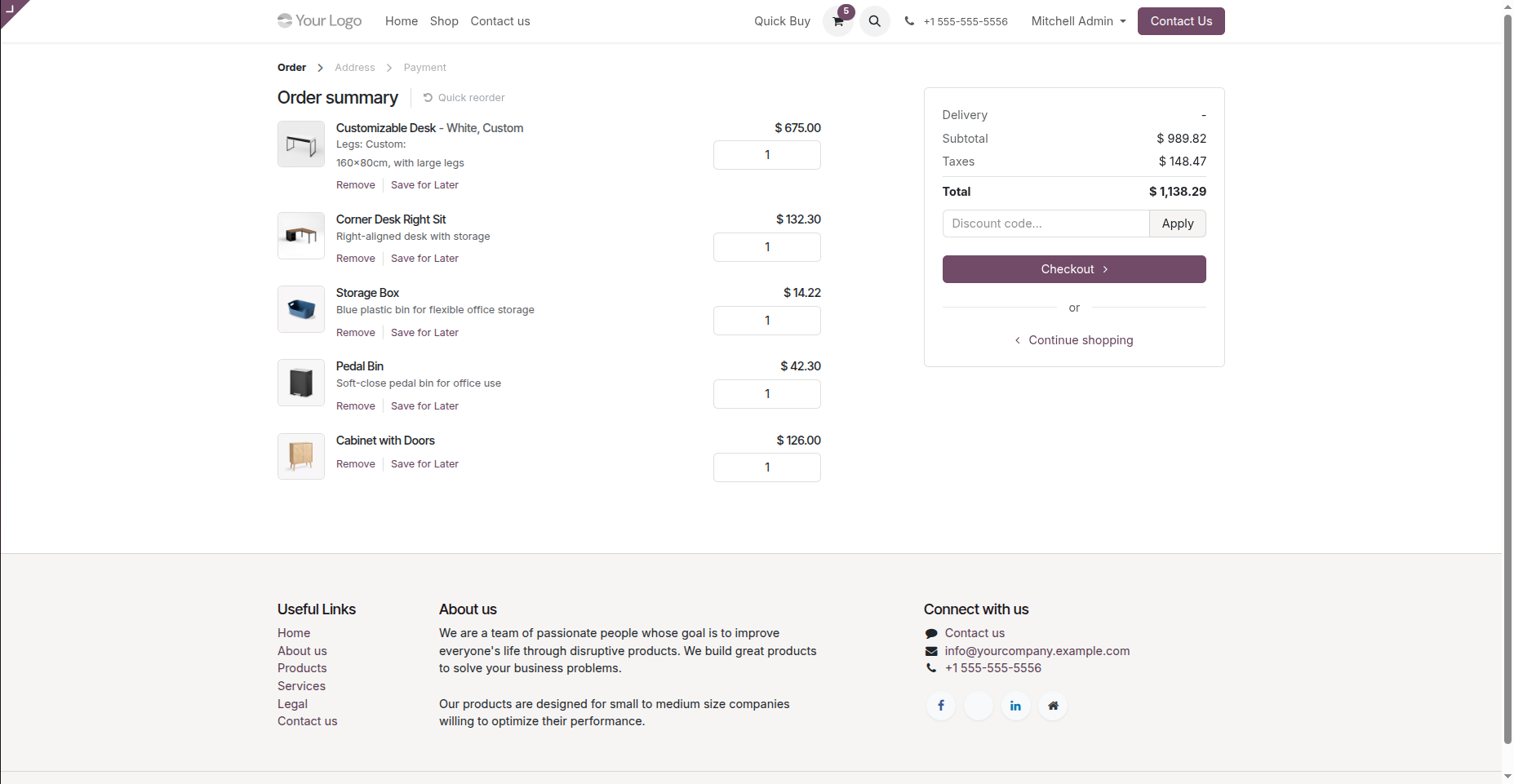
Task: Click Continue shopping link
Action: [1074, 340]
